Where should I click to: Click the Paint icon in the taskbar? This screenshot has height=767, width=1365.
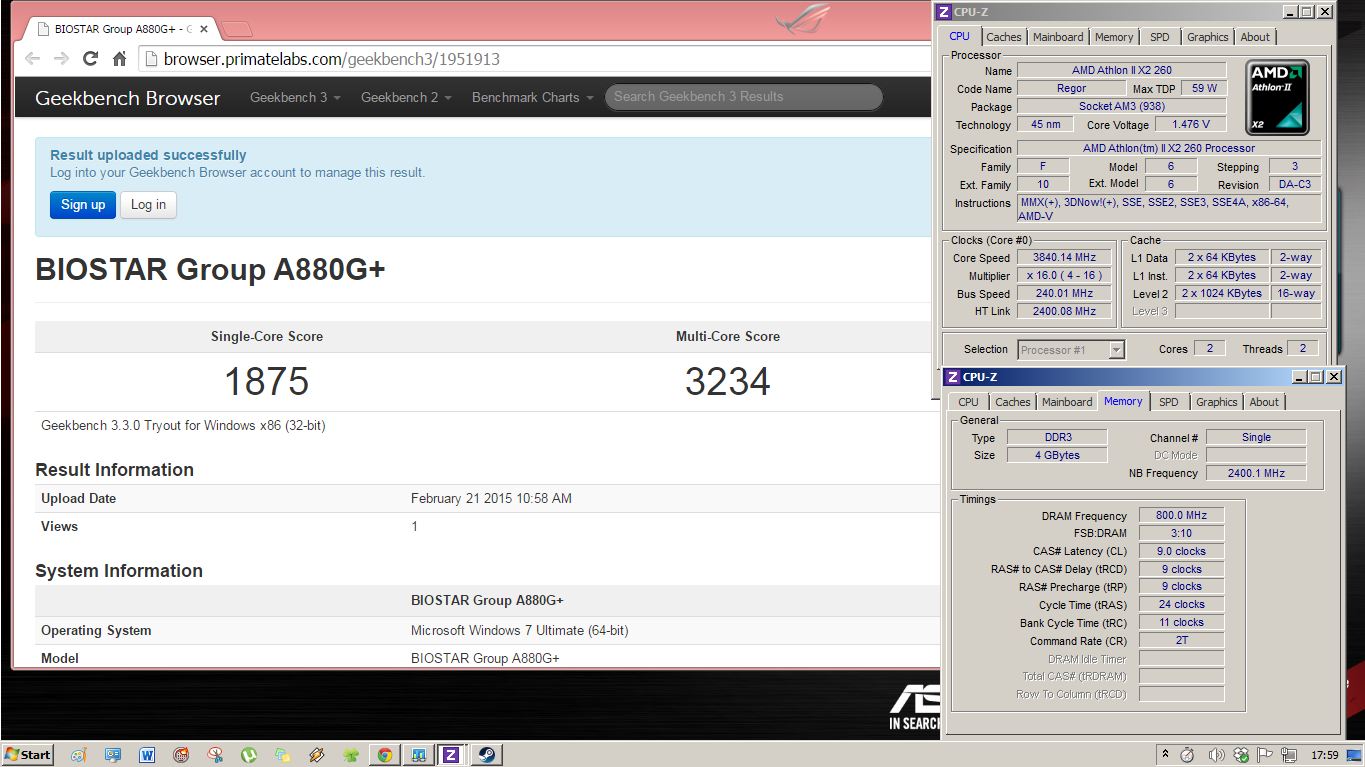click(x=79, y=755)
